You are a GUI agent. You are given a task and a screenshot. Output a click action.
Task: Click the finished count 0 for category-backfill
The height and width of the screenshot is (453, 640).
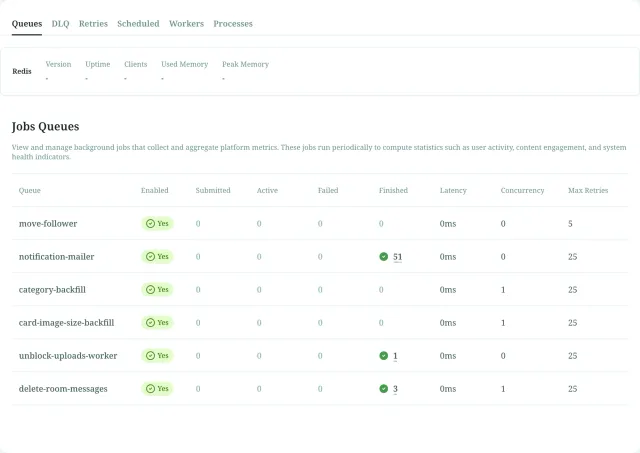(x=381, y=290)
